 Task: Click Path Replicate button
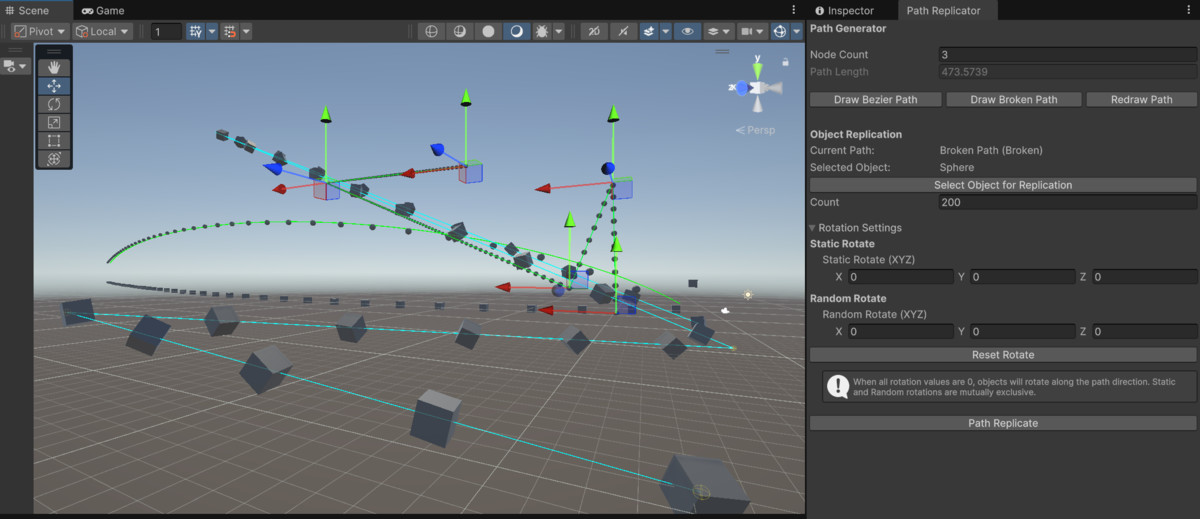pos(1003,423)
